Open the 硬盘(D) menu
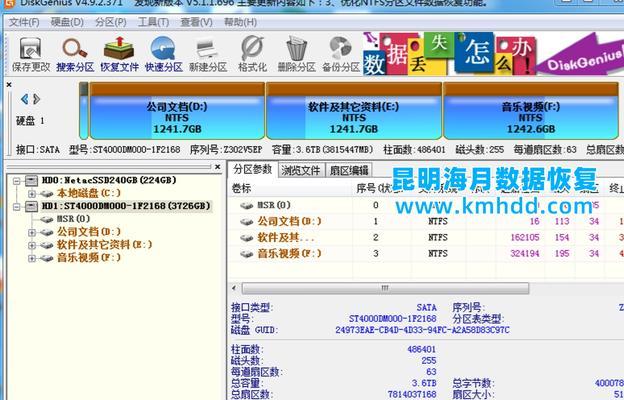The image size is (624, 400). point(67,22)
